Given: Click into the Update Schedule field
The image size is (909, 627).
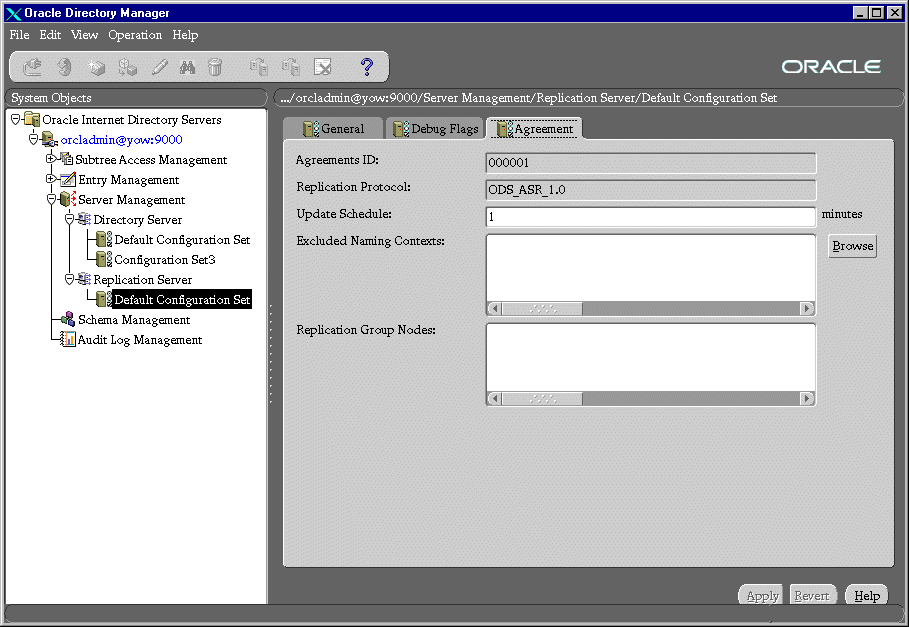Looking at the screenshot, I should [650, 217].
